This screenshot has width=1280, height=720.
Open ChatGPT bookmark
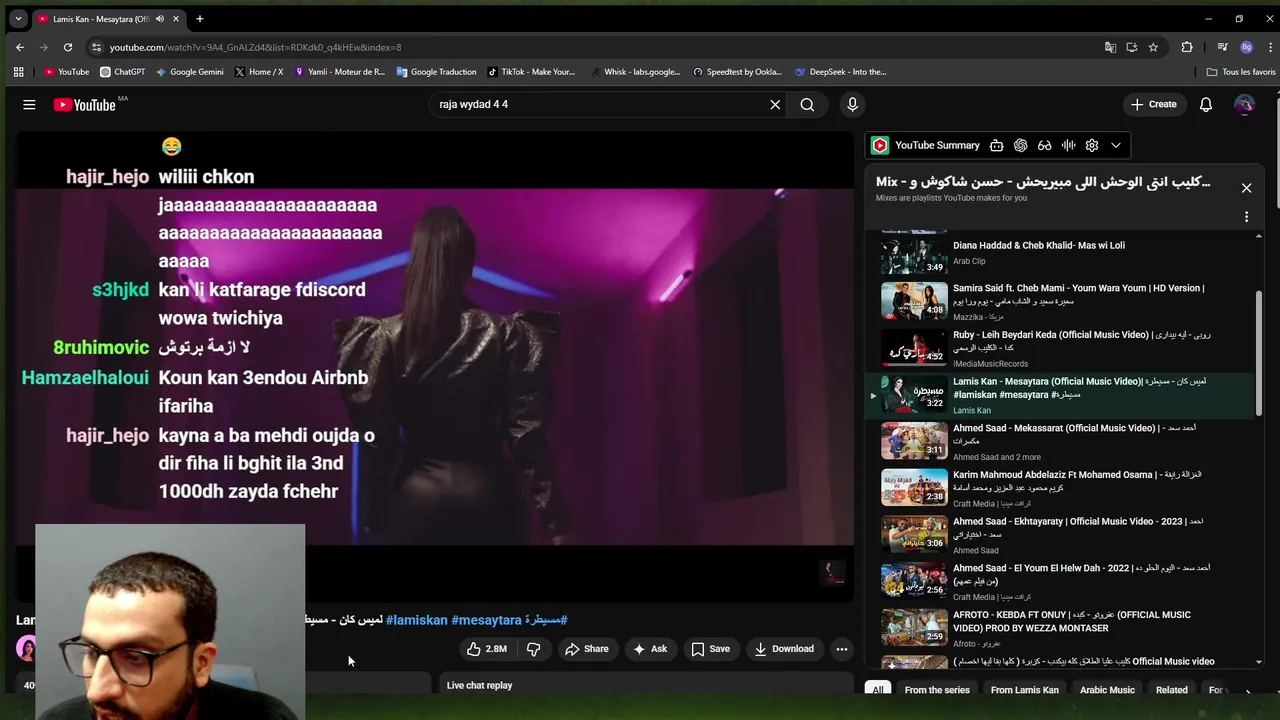click(x=122, y=72)
